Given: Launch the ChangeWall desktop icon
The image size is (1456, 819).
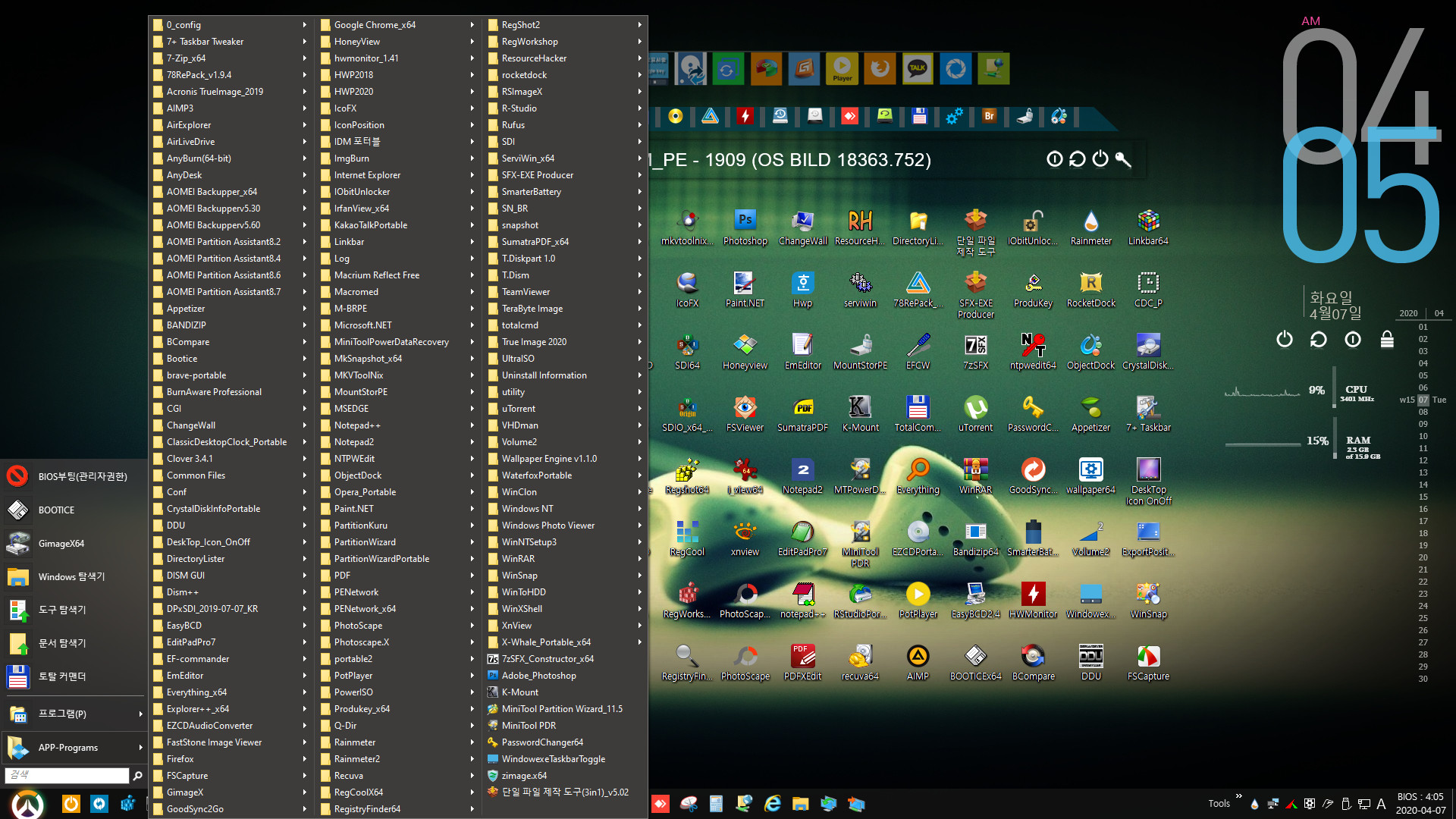Looking at the screenshot, I should [x=802, y=227].
